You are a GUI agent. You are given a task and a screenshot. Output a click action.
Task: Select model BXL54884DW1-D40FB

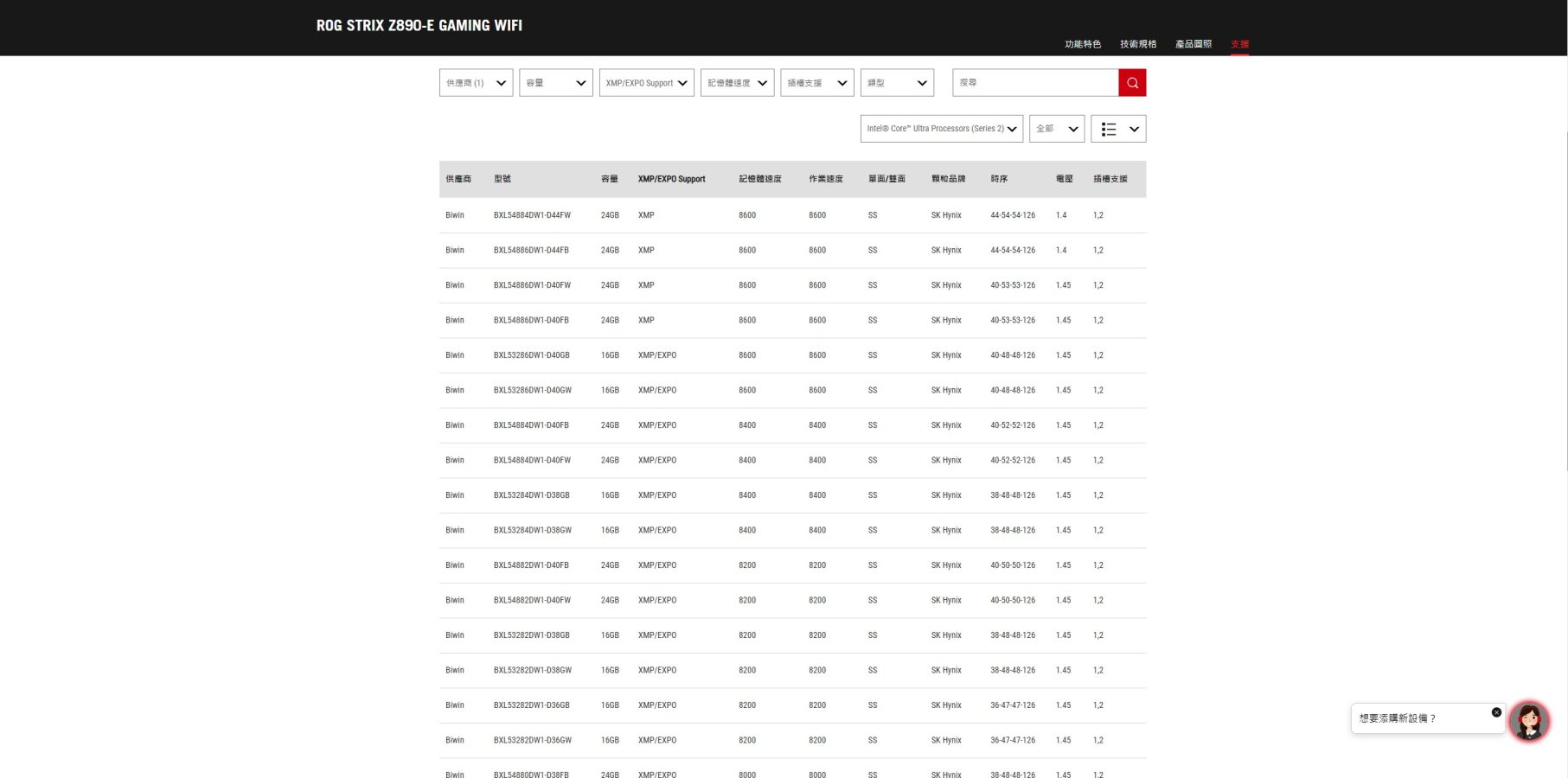click(x=531, y=425)
